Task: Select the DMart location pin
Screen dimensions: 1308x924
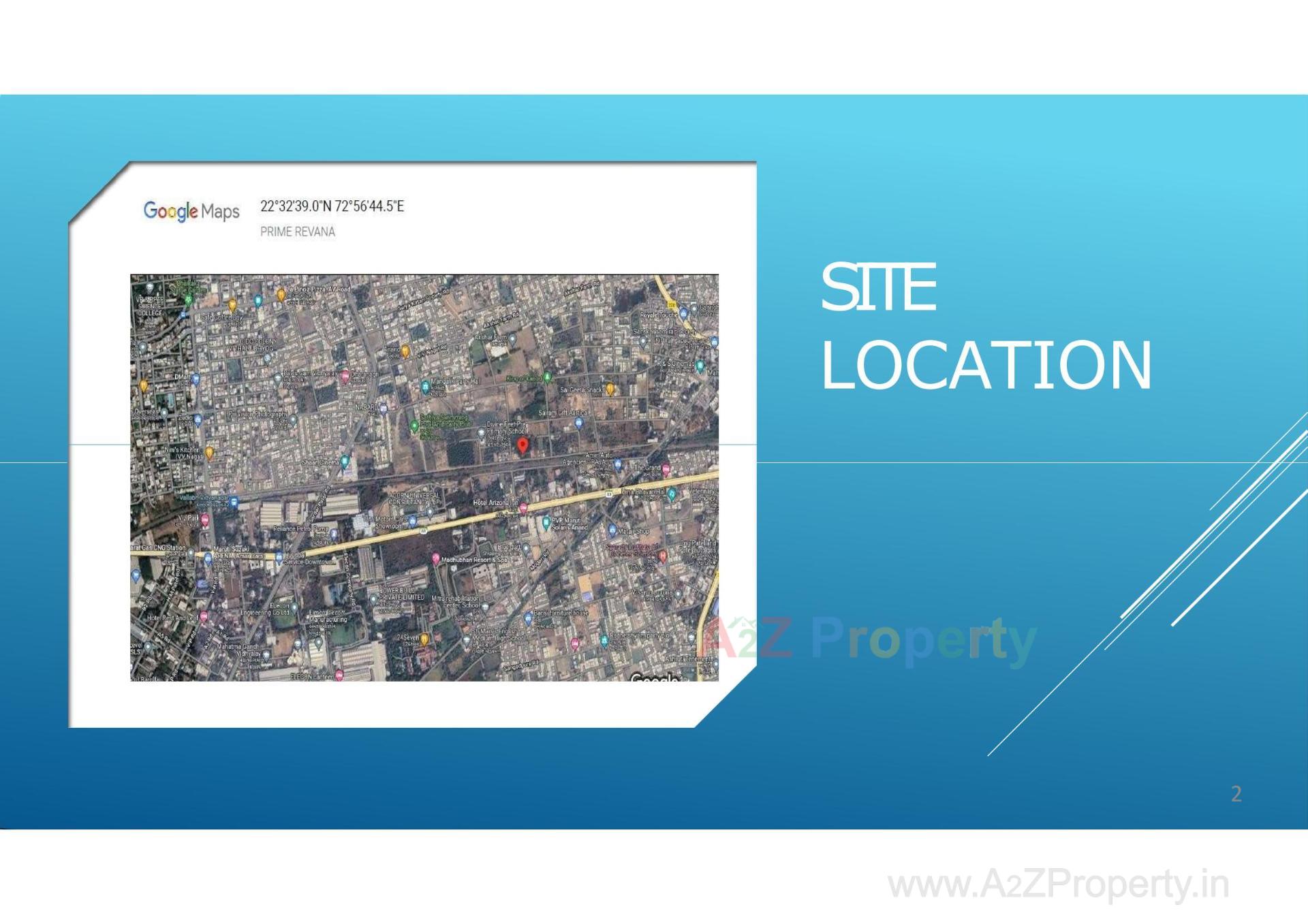Action: coord(196,377)
